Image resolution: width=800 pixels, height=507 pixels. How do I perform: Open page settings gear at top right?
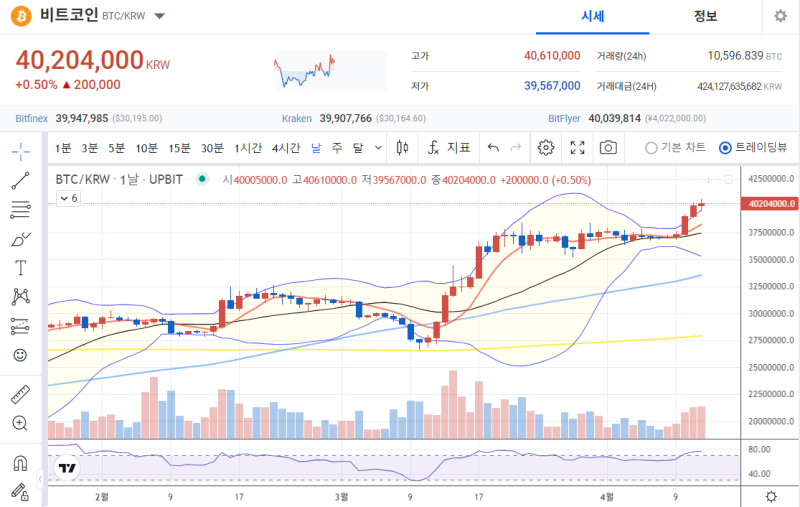tap(780, 16)
